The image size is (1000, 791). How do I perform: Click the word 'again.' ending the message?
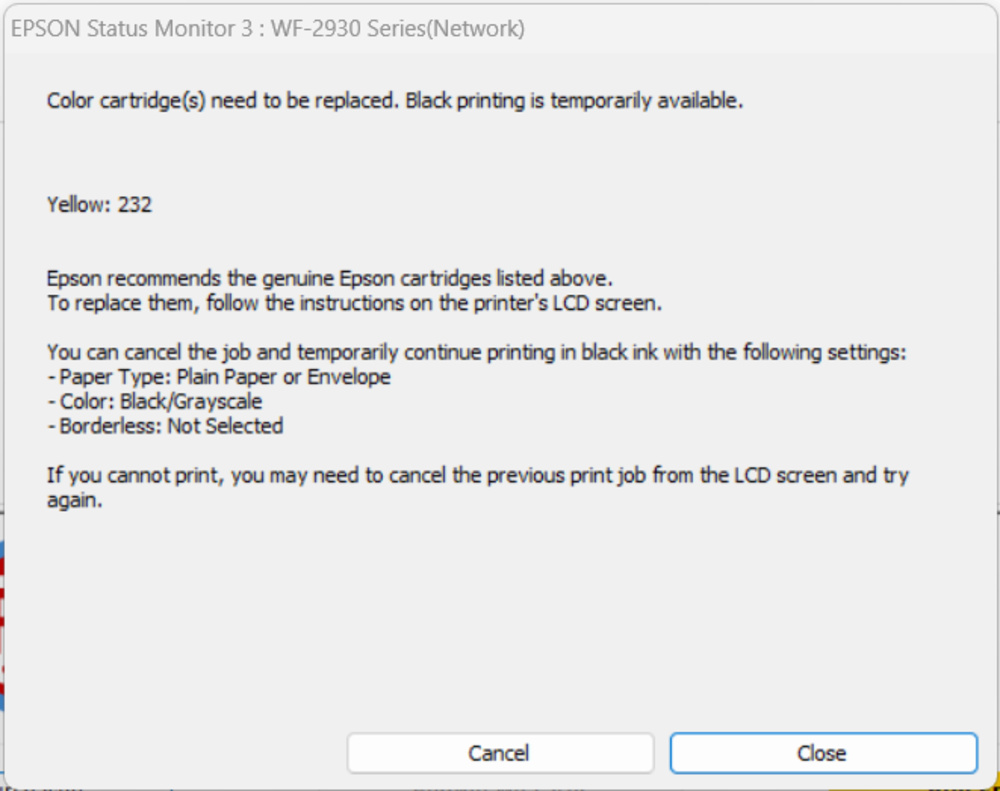click(x=75, y=500)
